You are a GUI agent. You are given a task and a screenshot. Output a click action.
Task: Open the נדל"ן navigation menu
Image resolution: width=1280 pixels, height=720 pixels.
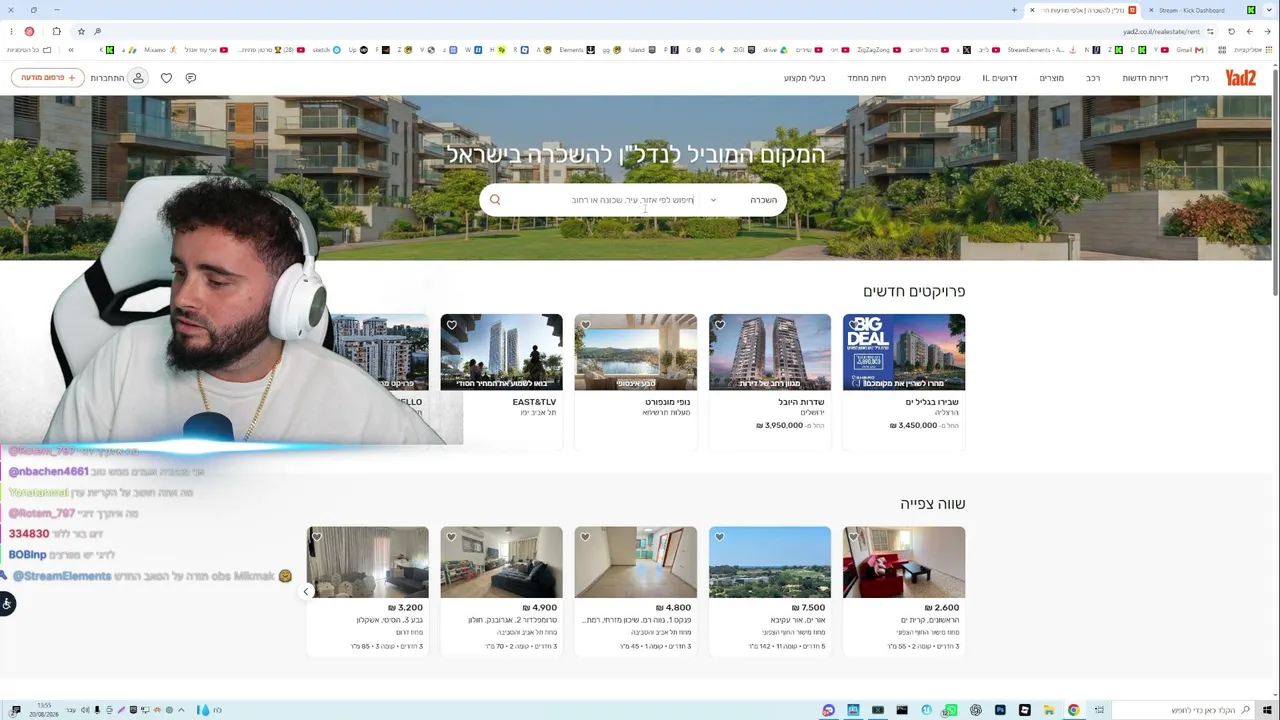1199,78
